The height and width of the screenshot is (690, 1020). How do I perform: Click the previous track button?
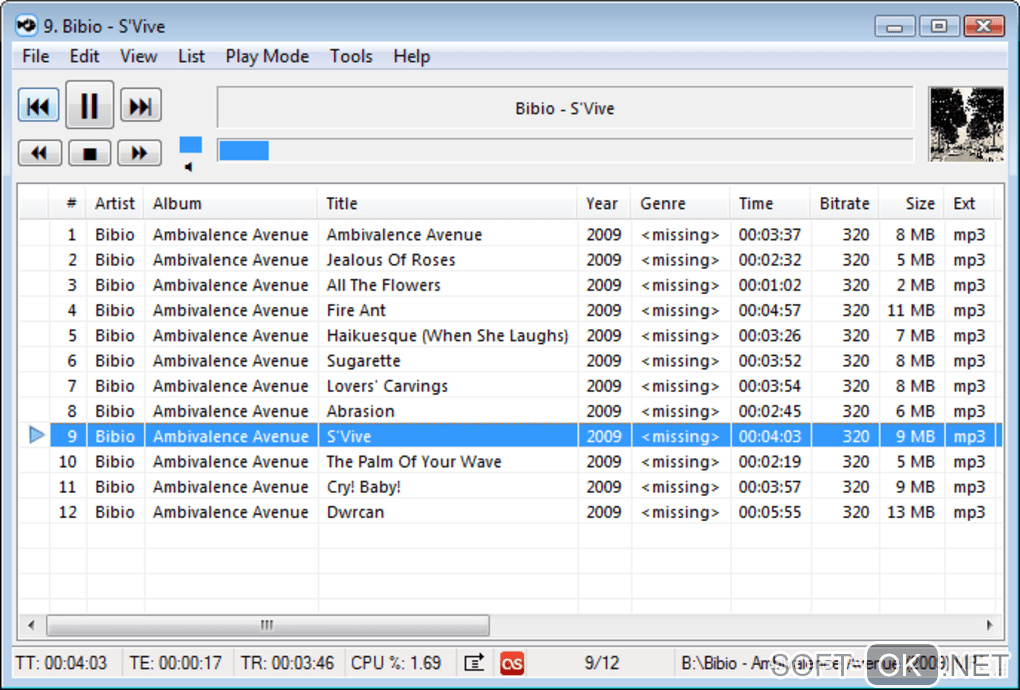pyautogui.click(x=38, y=105)
